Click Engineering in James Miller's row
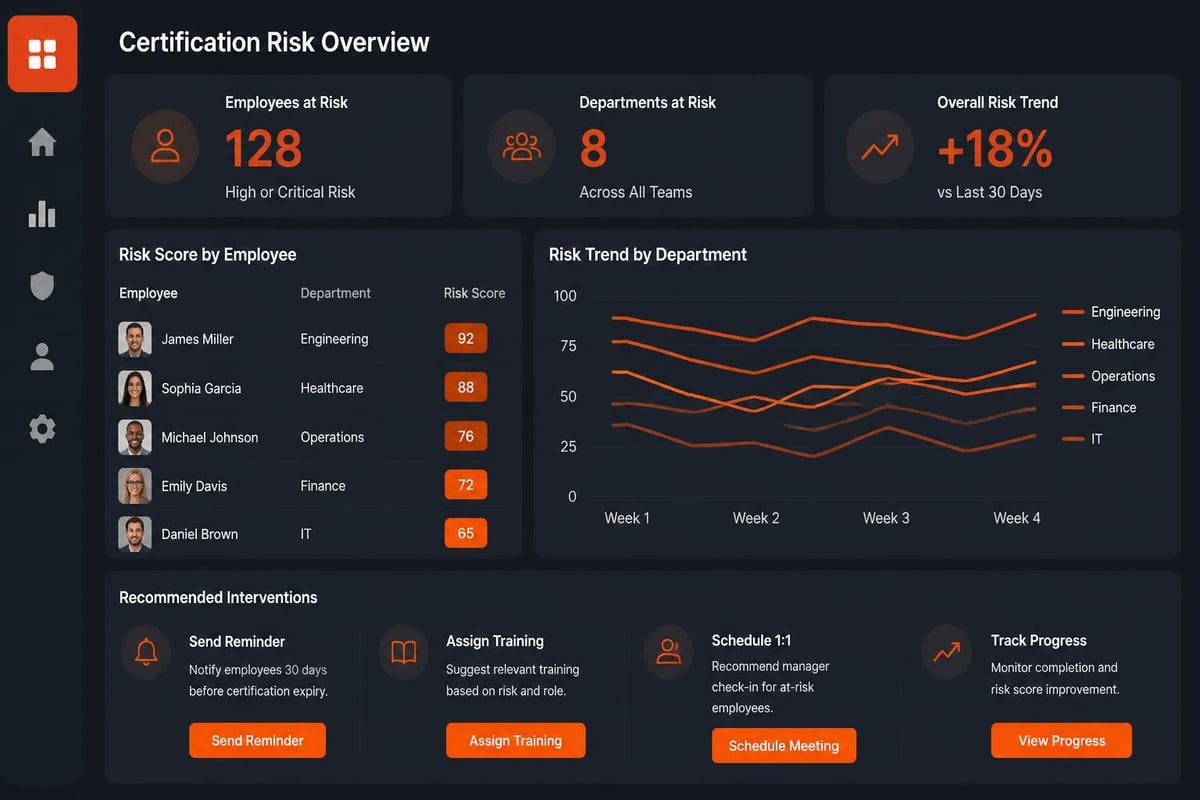 334,339
